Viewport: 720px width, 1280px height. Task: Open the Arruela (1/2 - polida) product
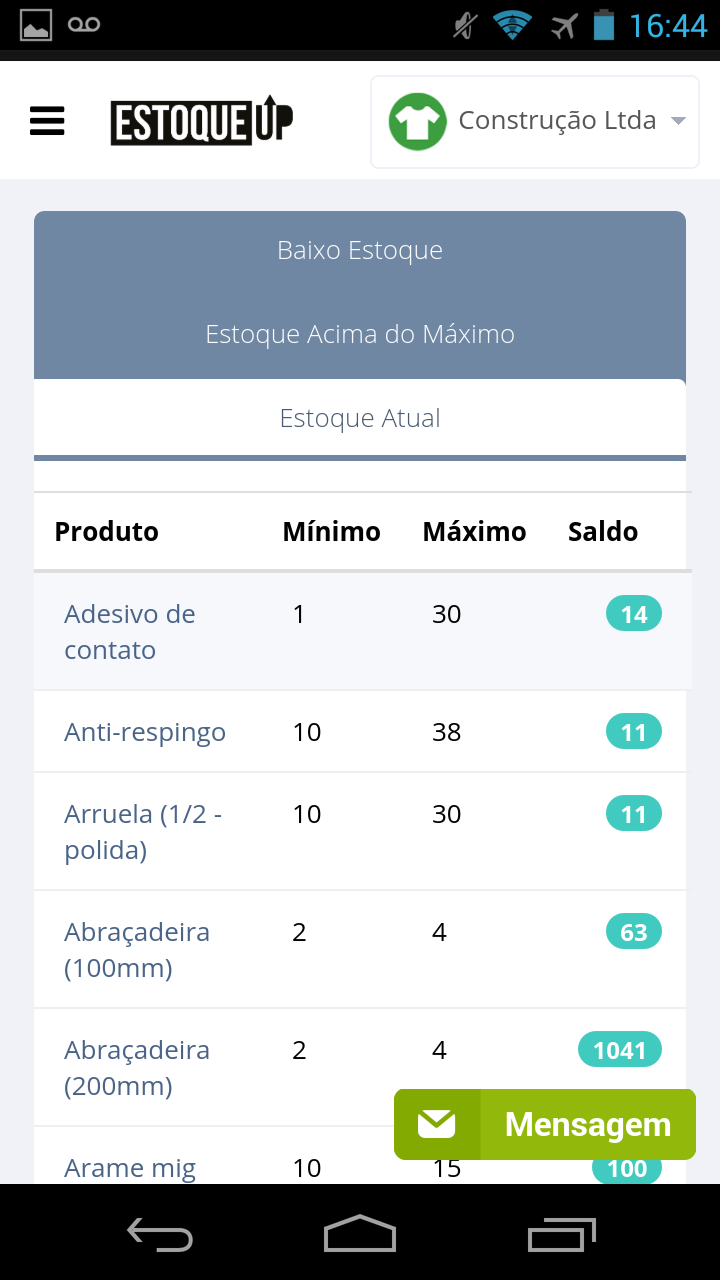point(143,832)
